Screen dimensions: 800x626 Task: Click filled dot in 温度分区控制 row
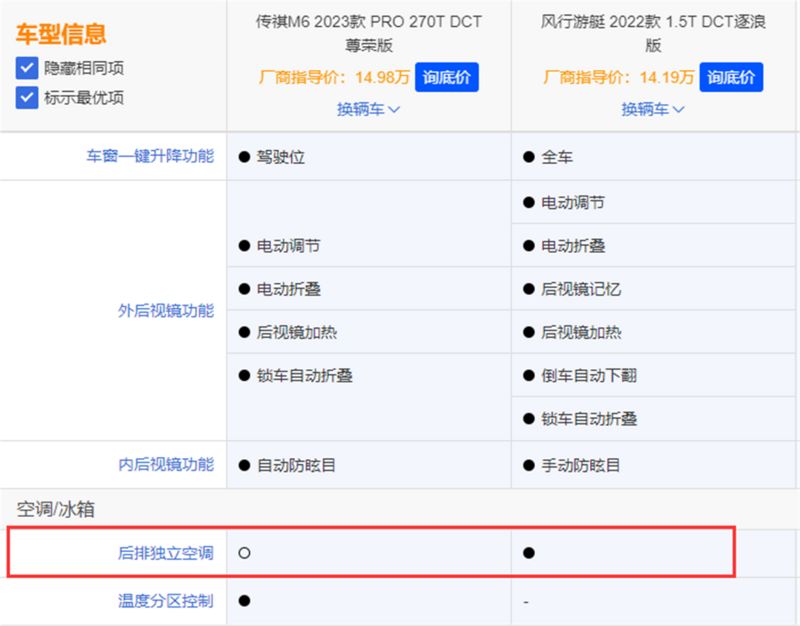[244, 601]
